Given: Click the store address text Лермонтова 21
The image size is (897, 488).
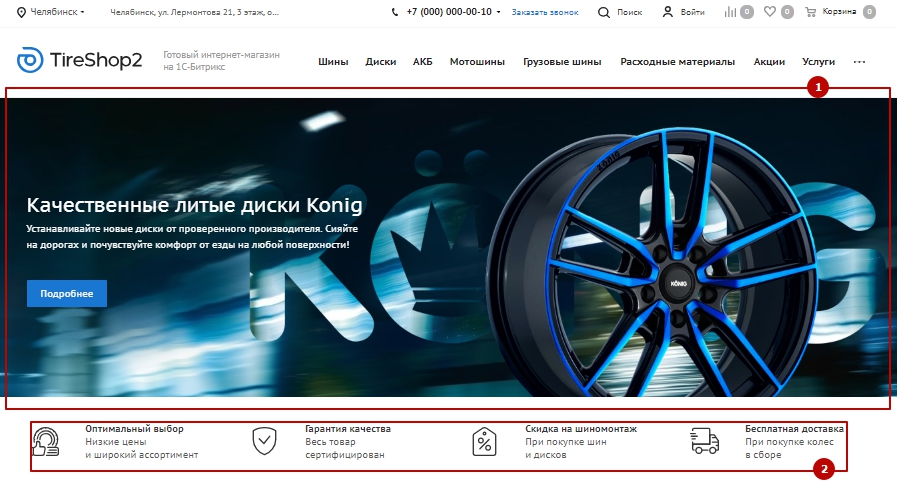Looking at the screenshot, I should point(195,12).
